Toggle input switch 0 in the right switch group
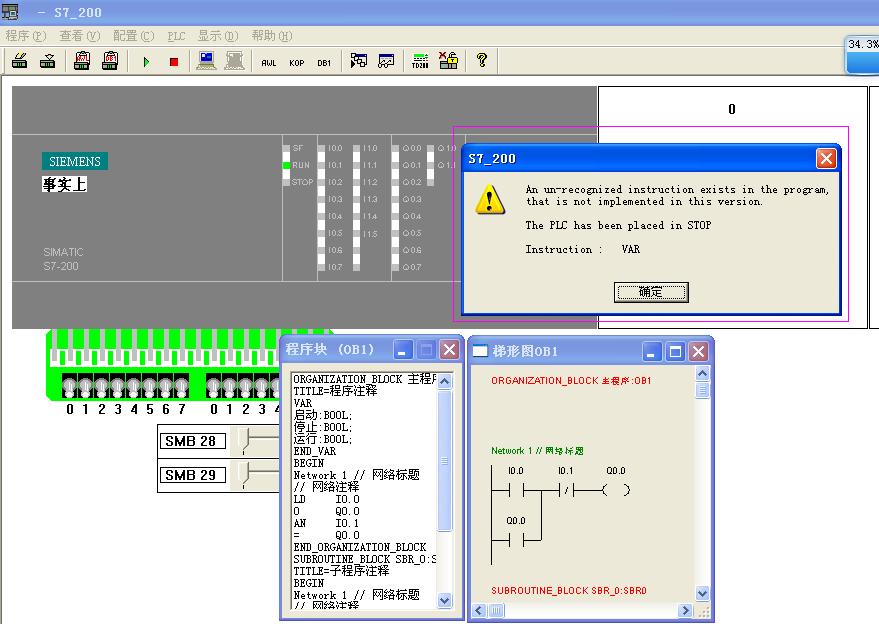The height and width of the screenshot is (624, 879). click(x=213, y=387)
